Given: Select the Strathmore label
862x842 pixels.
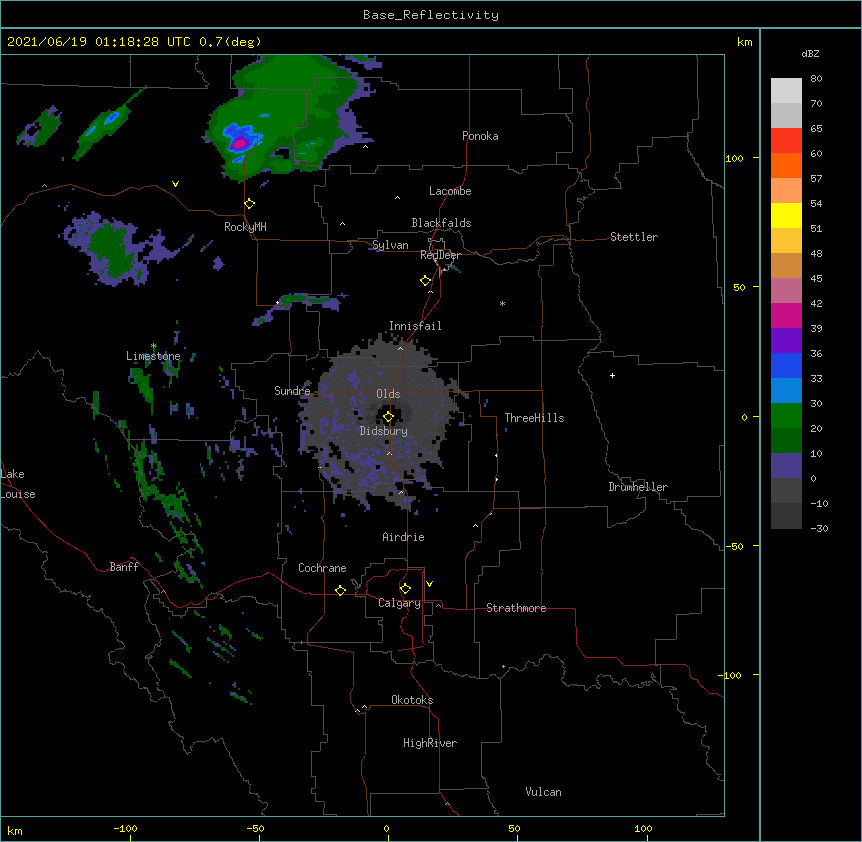Looking at the screenshot, I should click(x=516, y=608).
